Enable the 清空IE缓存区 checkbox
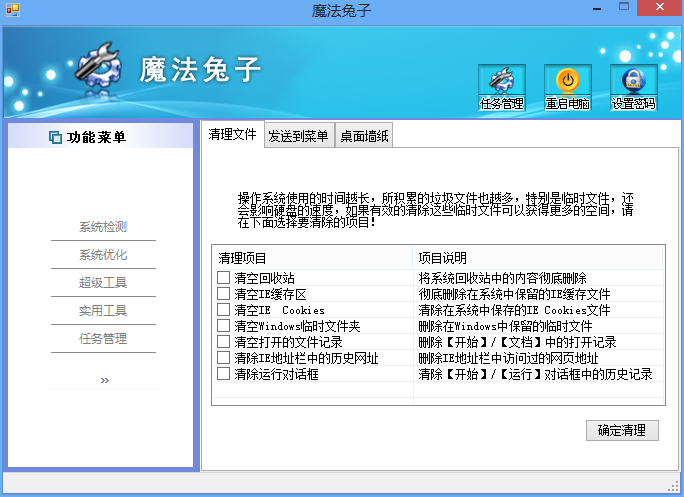This screenshot has height=497, width=684. coord(223,294)
